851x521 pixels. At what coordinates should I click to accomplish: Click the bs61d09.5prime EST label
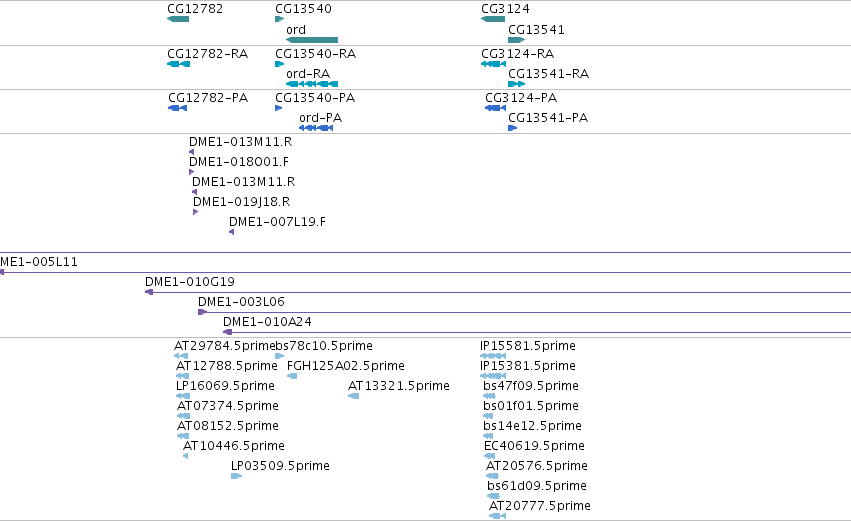[537, 487]
